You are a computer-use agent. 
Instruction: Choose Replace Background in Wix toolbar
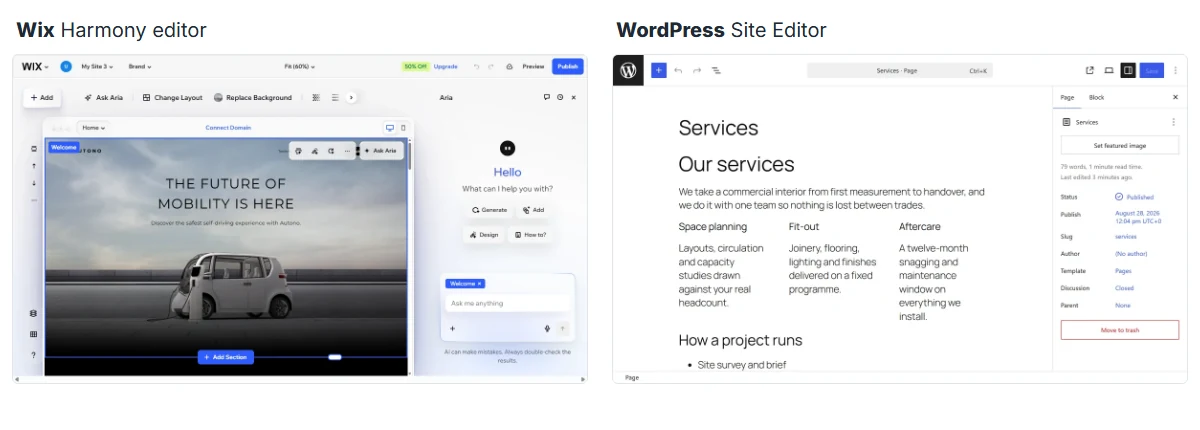click(253, 98)
